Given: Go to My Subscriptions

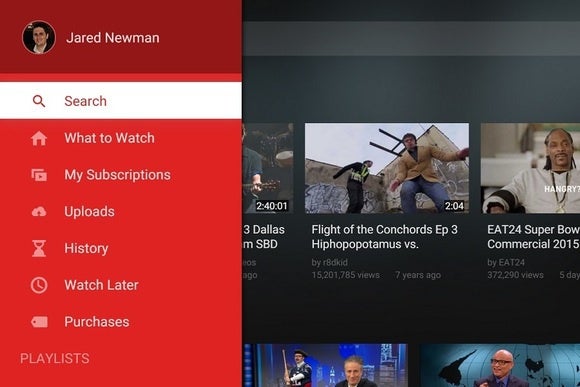Looking at the screenshot, I should 121,175.
